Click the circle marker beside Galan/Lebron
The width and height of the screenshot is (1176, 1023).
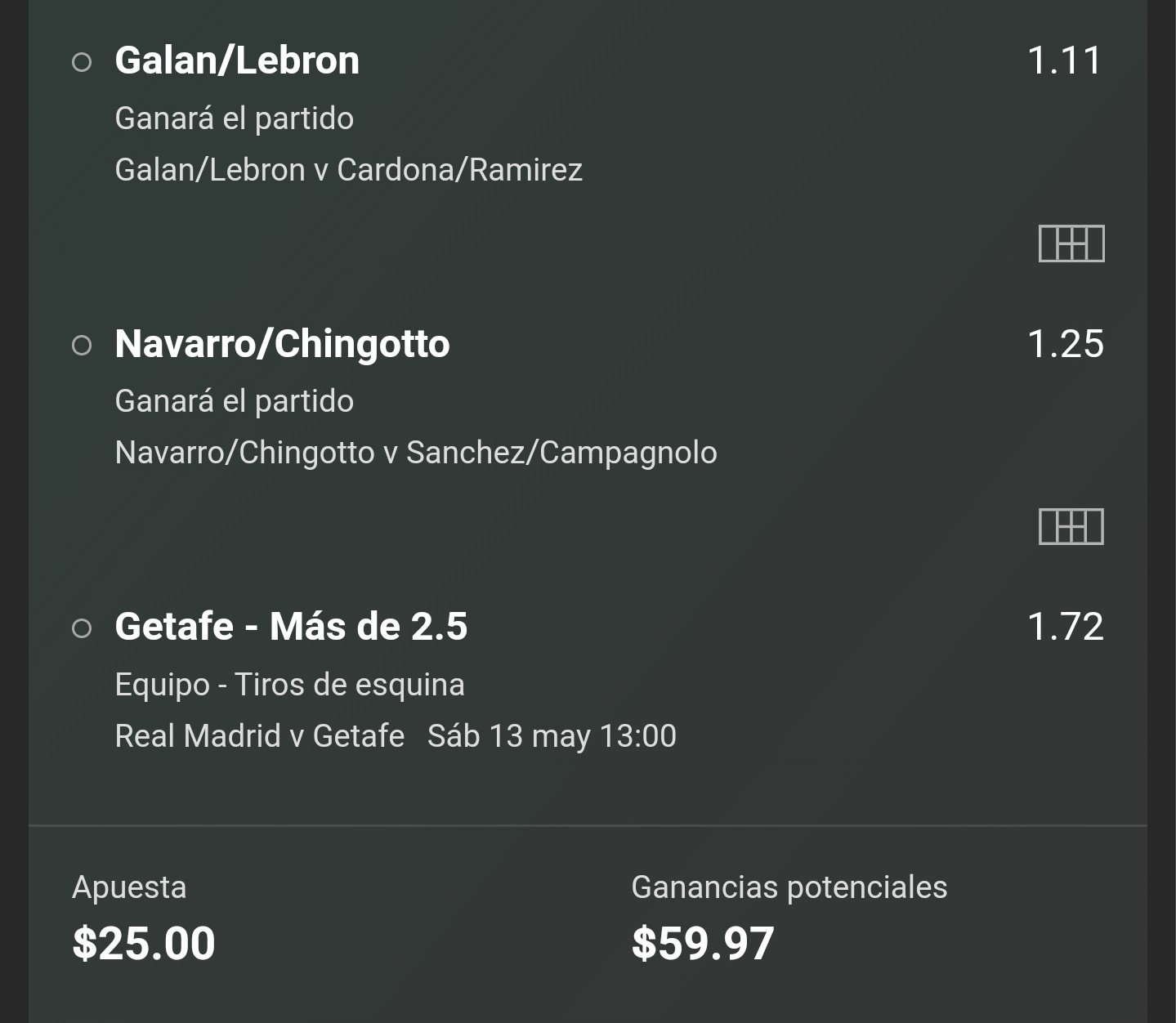(82, 62)
